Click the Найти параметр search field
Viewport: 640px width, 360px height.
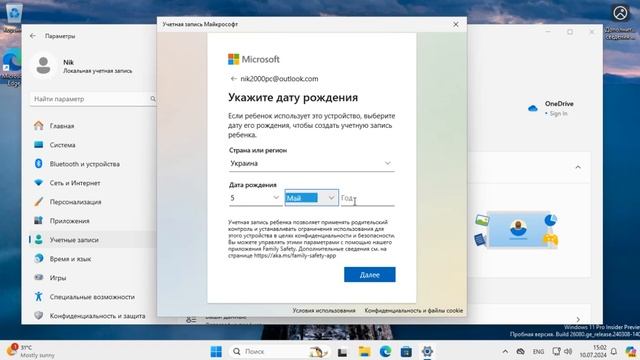click(93, 99)
